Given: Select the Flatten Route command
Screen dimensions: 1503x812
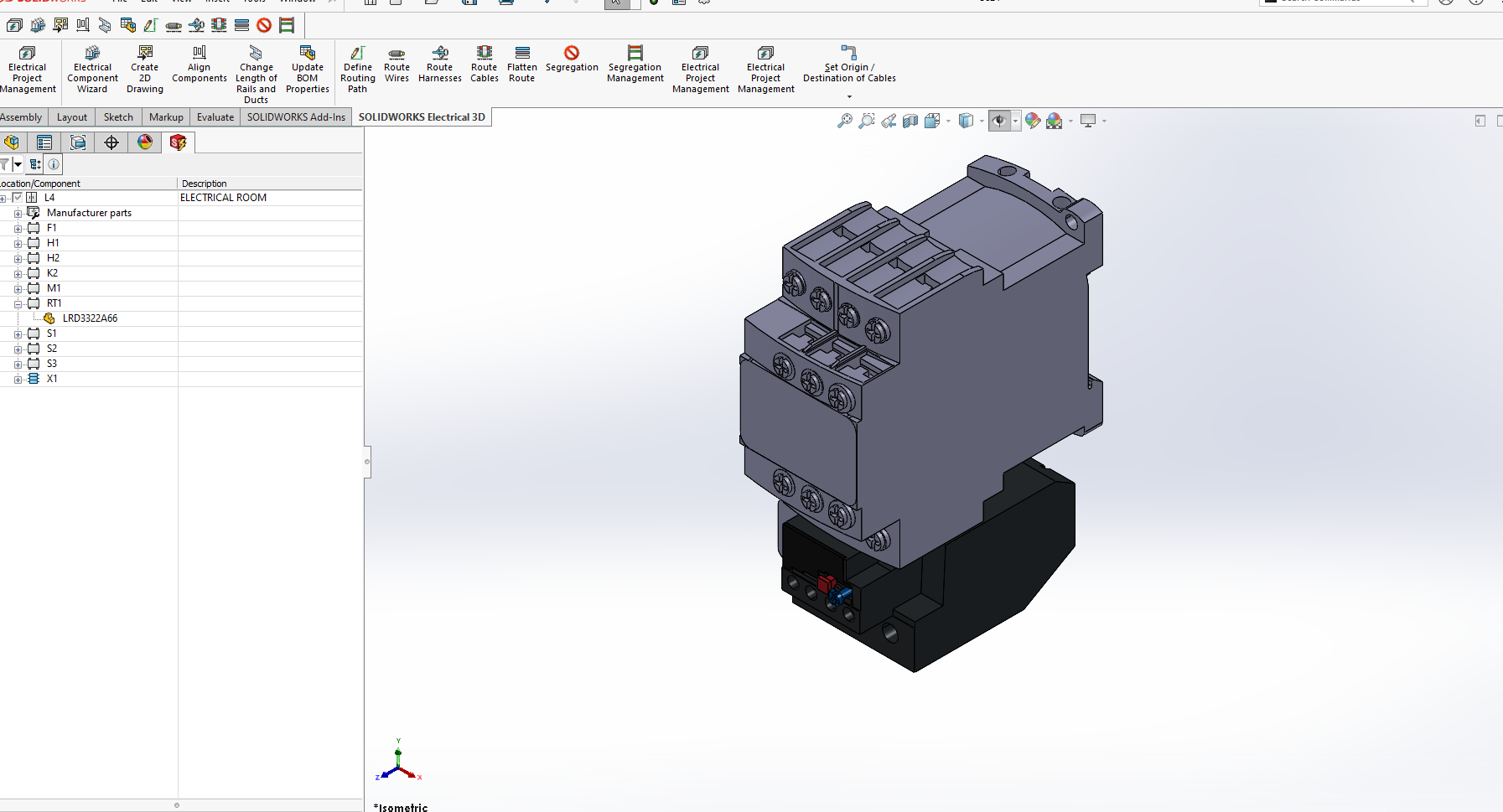Looking at the screenshot, I should pyautogui.click(x=521, y=65).
